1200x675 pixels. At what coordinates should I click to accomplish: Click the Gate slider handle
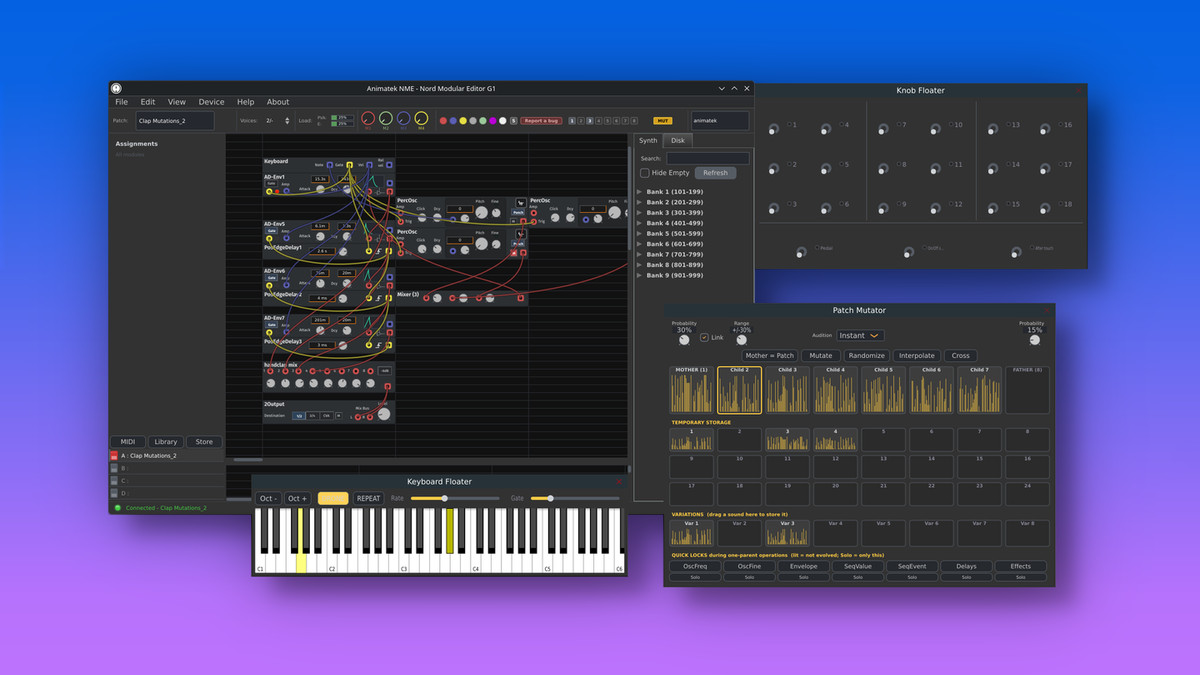point(549,498)
